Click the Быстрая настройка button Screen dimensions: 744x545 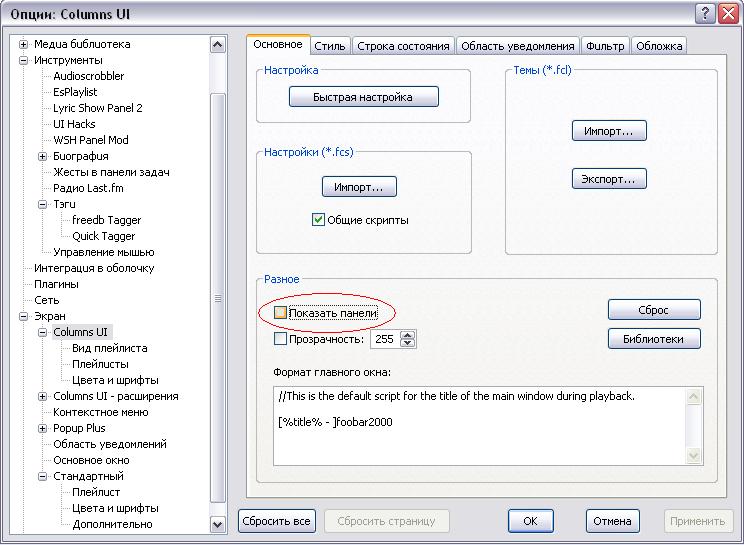tap(364, 97)
